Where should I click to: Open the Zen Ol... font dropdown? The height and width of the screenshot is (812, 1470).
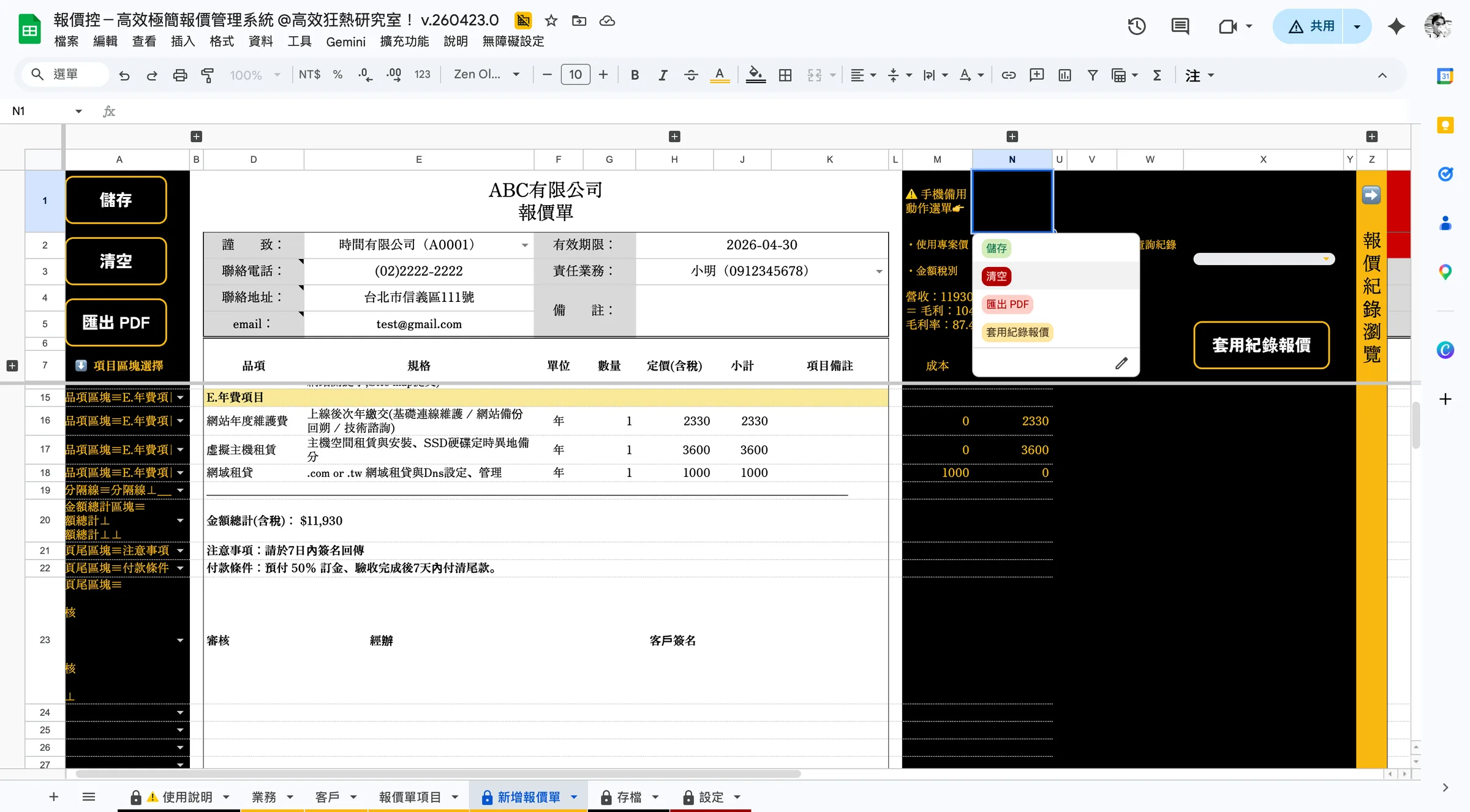(487, 75)
